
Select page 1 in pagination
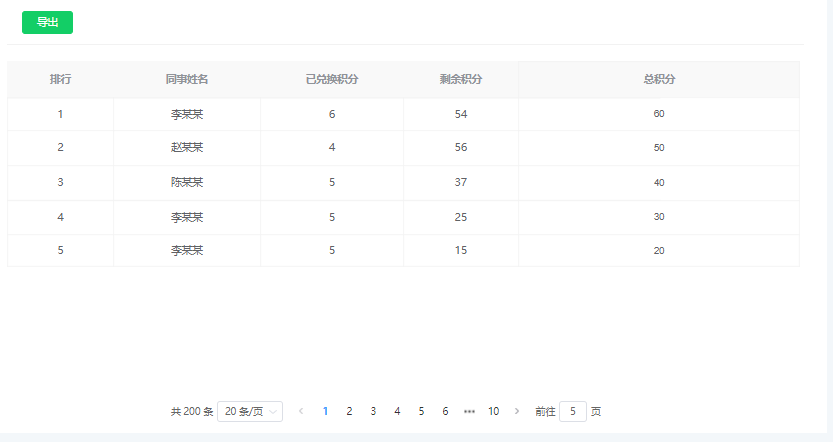click(325, 411)
